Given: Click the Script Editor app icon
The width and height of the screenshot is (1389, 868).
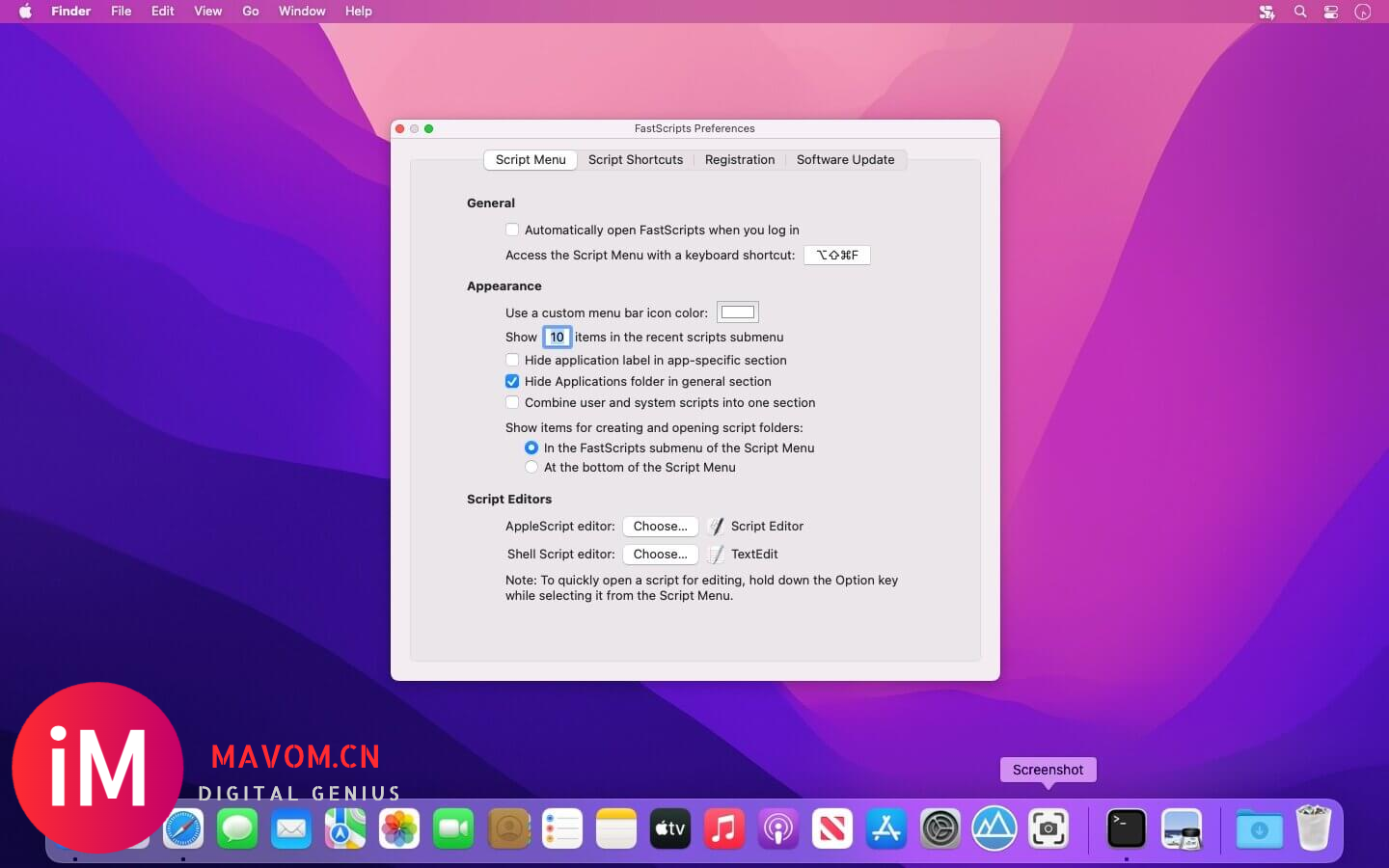Looking at the screenshot, I should click(716, 527).
